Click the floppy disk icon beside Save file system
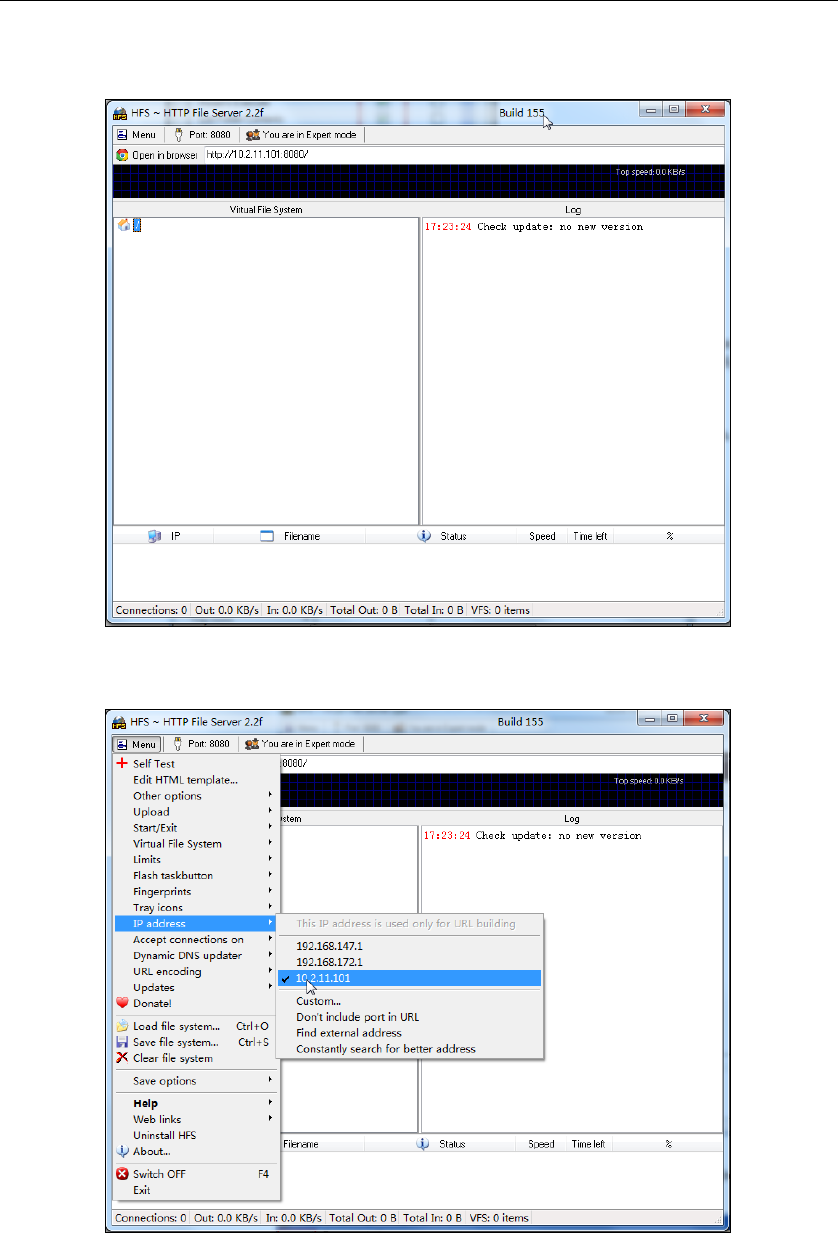The image size is (838, 1233). [122, 1042]
